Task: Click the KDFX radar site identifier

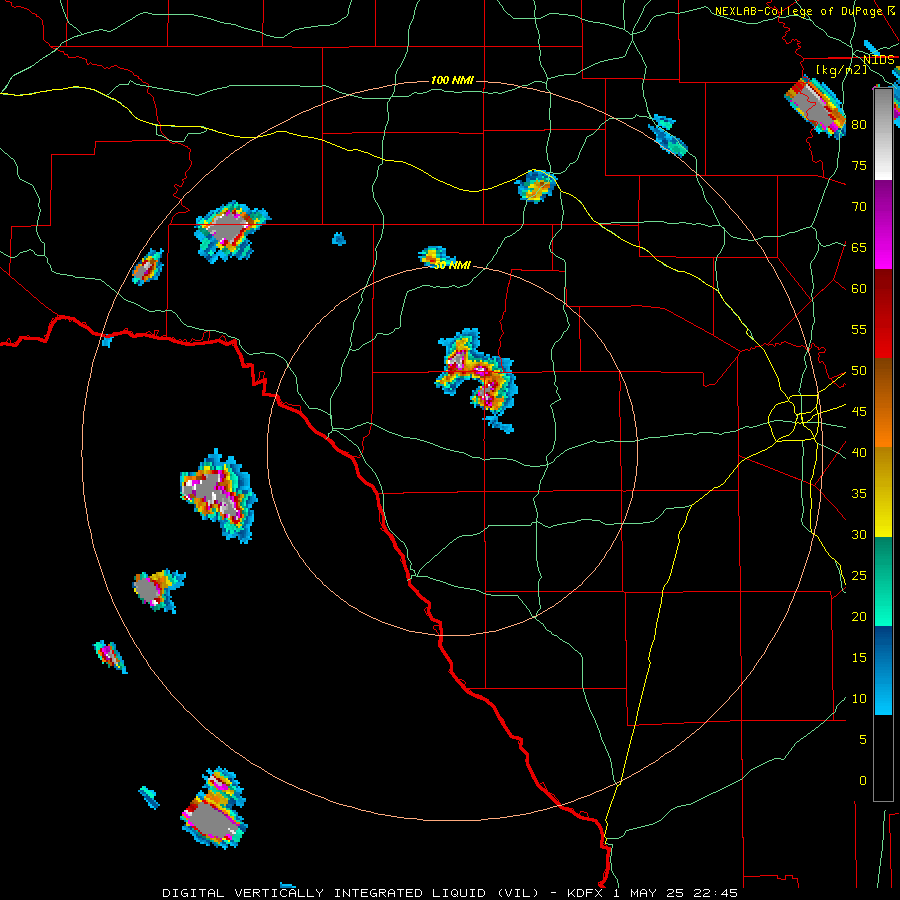Action: click(585, 893)
